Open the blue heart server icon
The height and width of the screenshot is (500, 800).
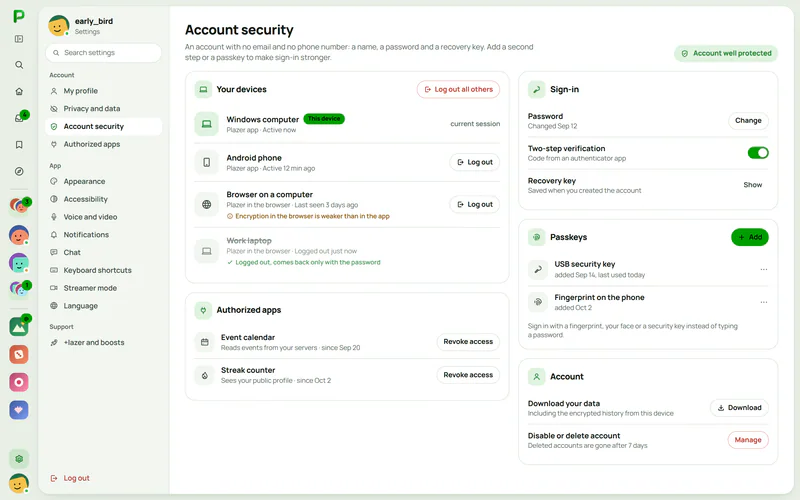point(19,410)
